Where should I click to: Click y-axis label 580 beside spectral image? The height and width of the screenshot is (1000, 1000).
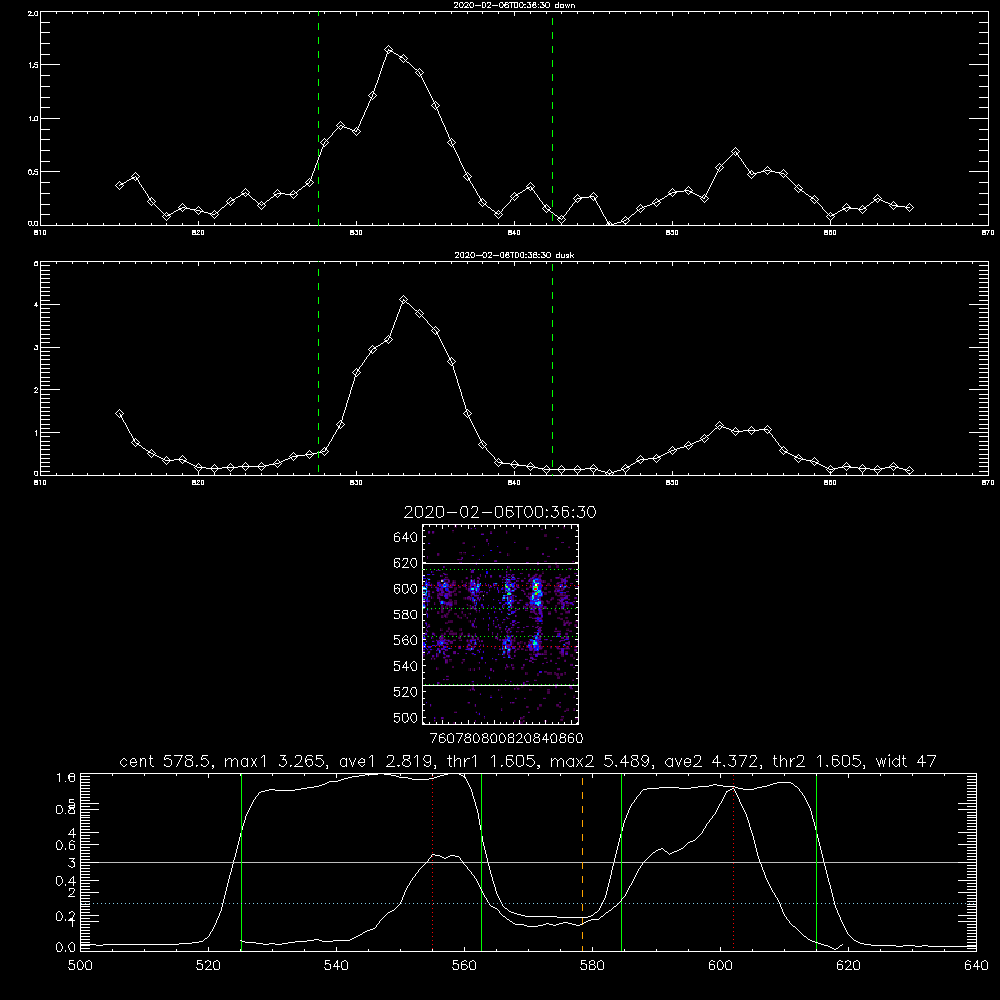tap(406, 614)
